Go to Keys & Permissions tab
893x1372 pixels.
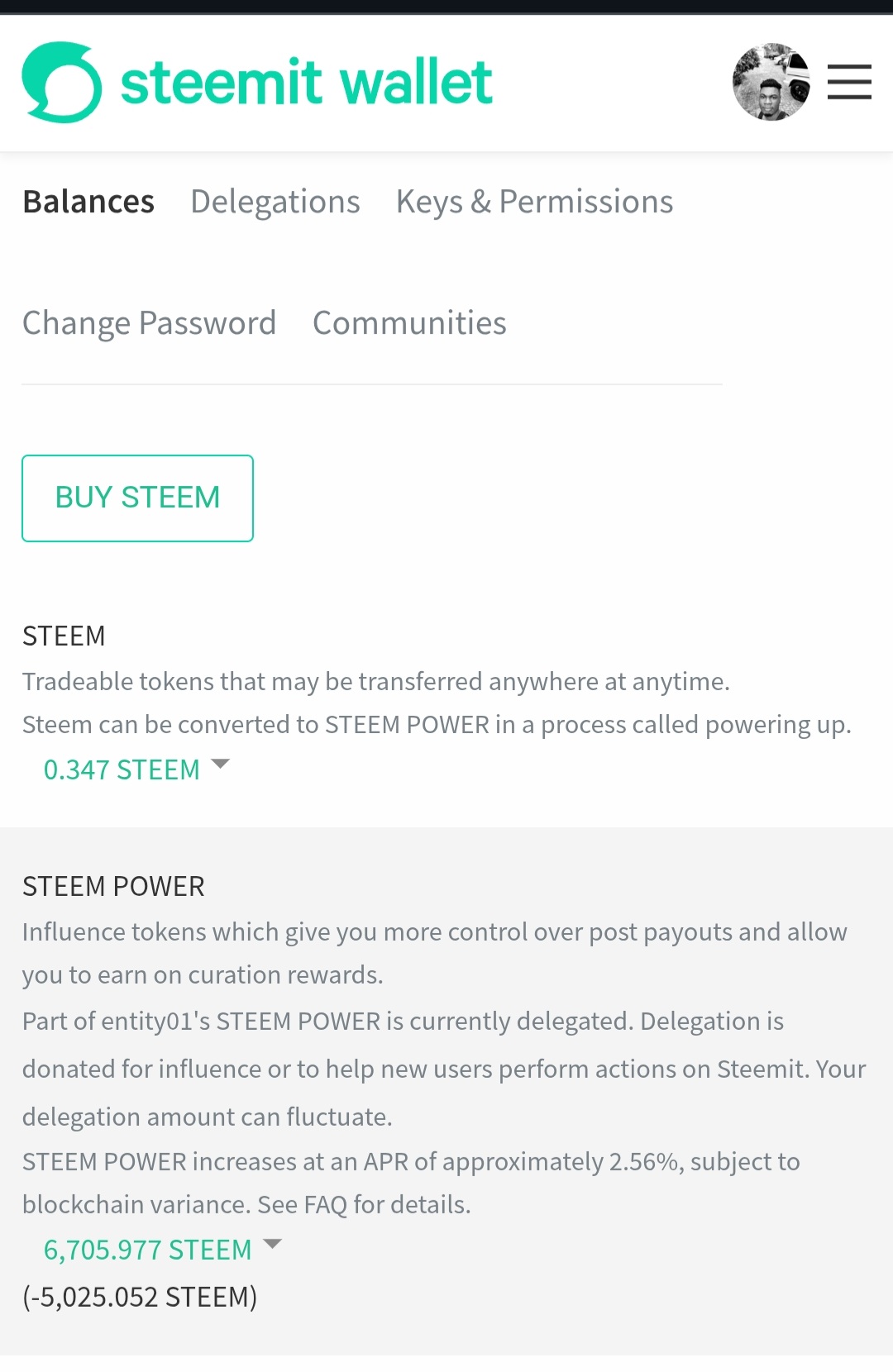(534, 202)
